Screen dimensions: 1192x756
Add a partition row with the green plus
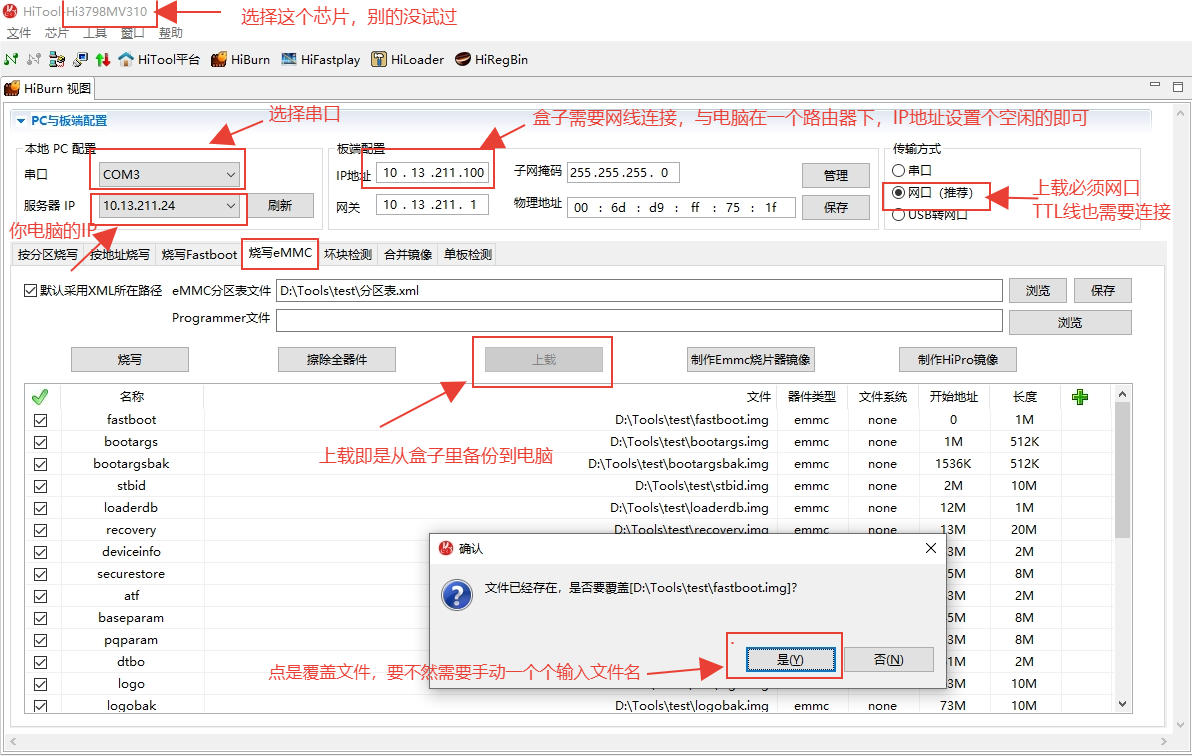point(1079,397)
